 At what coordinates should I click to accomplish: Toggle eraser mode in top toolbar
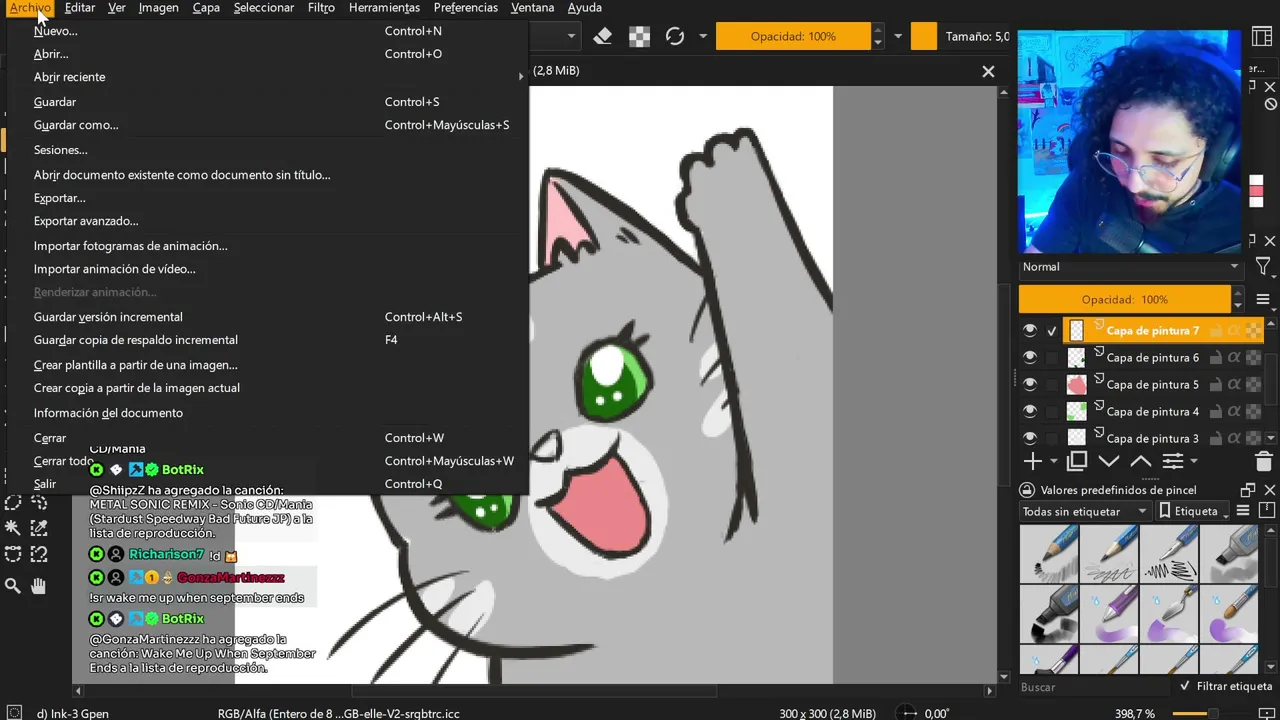pos(602,36)
